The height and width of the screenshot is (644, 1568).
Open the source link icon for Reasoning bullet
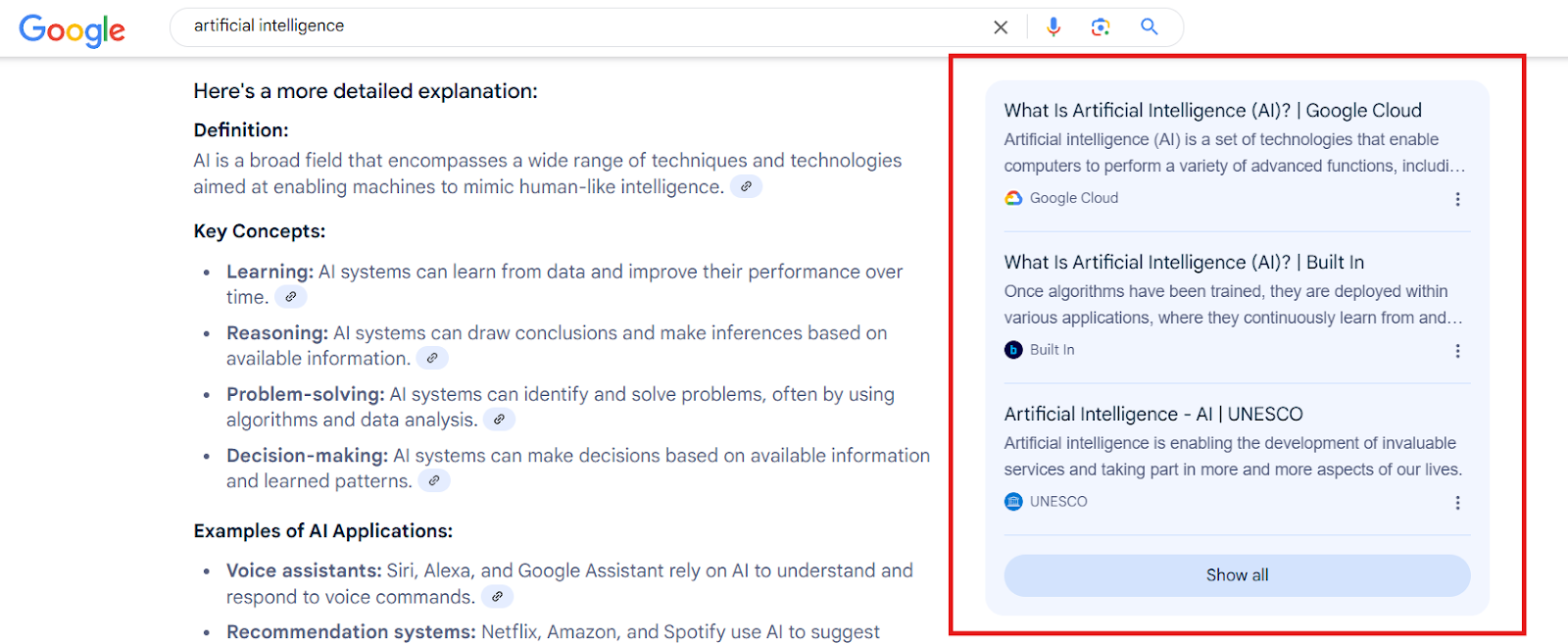[x=432, y=359]
